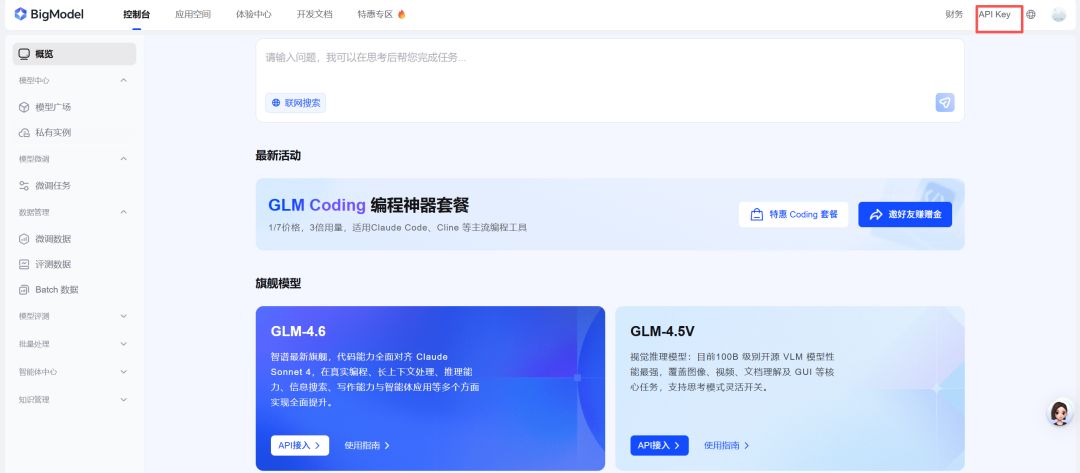Collapse the 模型微调 section
The width and height of the screenshot is (1080, 473).
tap(124, 159)
